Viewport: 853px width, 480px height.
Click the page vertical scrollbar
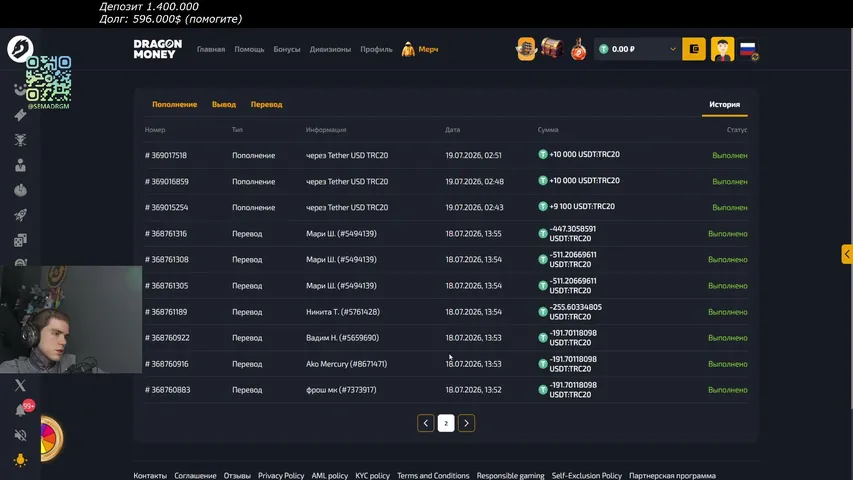[851, 218]
